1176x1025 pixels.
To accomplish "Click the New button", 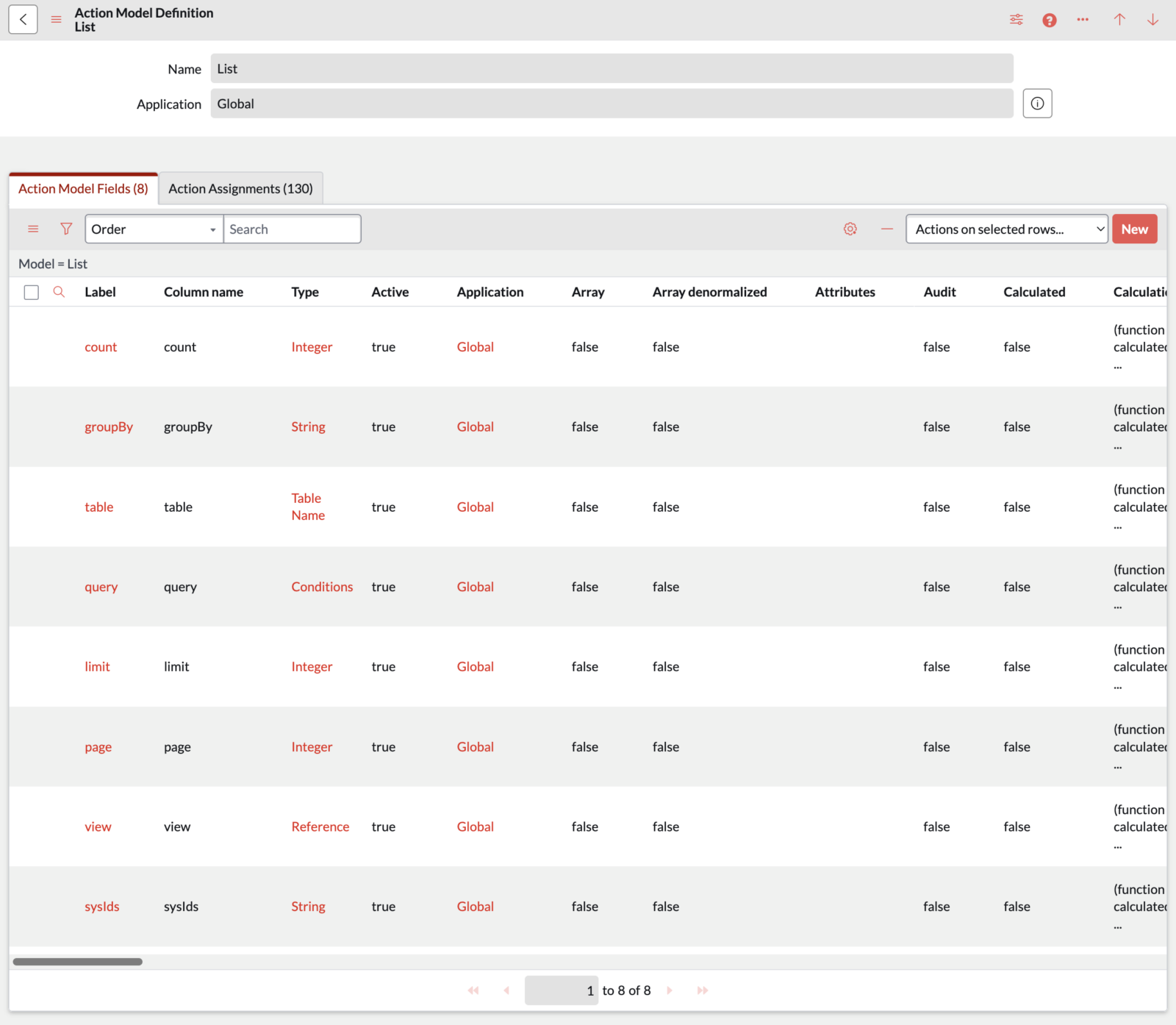I will tap(1134, 229).
